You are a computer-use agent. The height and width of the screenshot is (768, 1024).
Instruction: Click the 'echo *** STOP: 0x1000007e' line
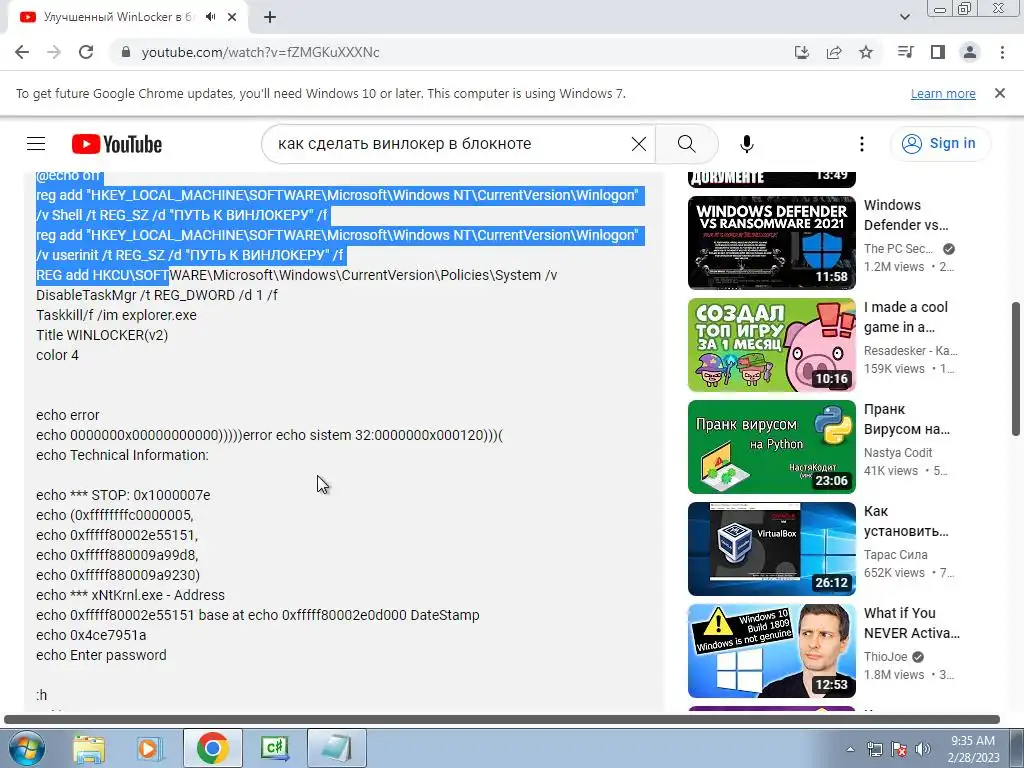pyautogui.click(x=123, y=495)
